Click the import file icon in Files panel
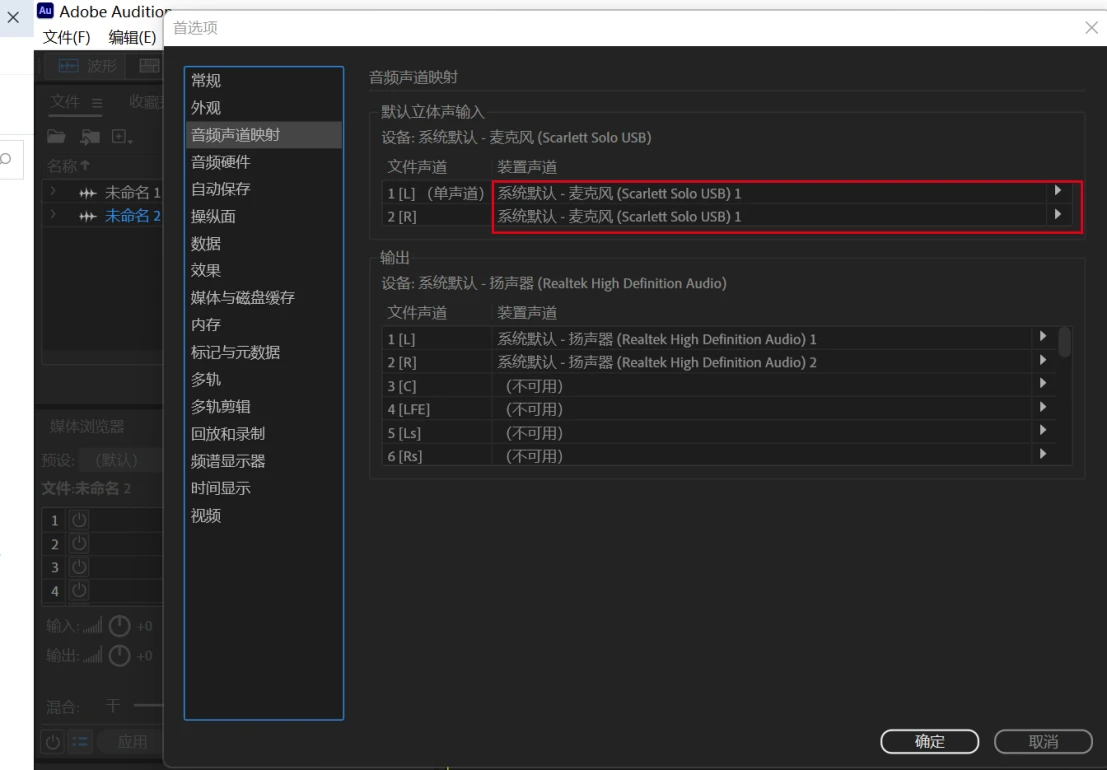Screen dimensions: 1107x770 pos(90,136)
